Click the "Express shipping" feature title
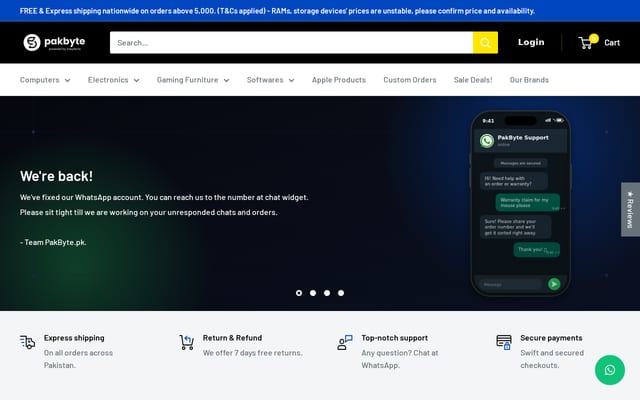Image resolution: width=640 pixels, height=400 pixels. pos(74,338)
